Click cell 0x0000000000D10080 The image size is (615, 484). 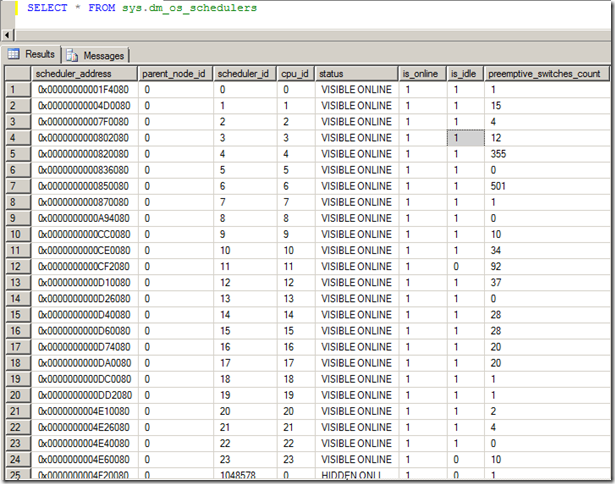click(x=85, y=283)
